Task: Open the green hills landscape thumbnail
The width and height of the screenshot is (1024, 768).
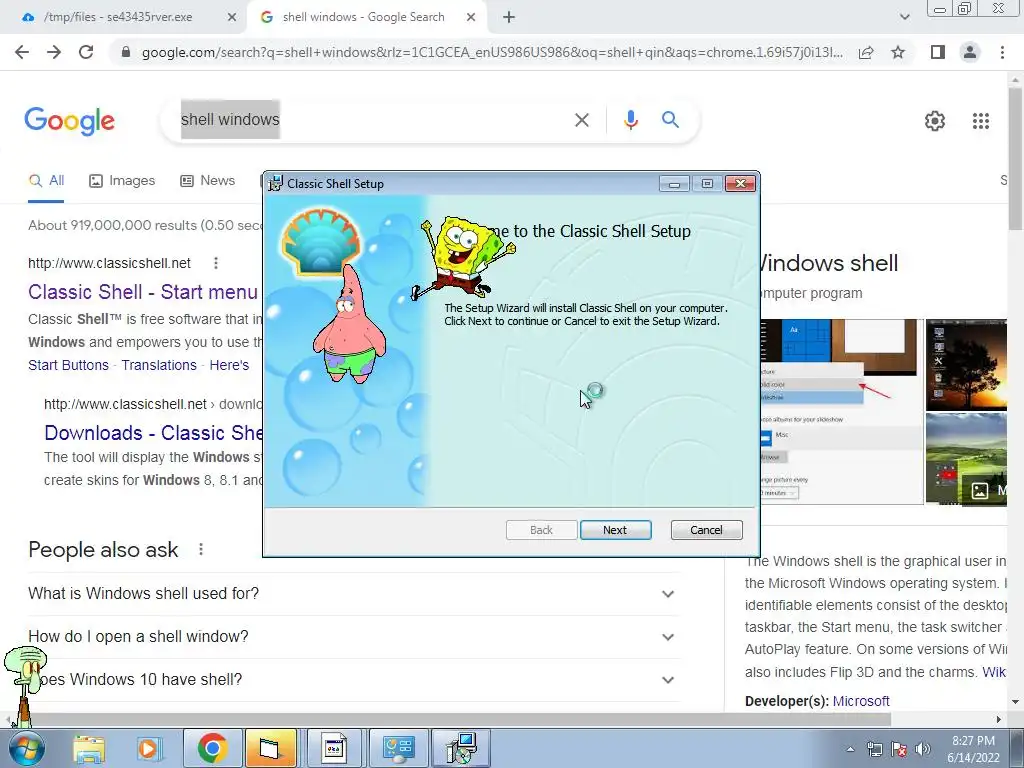Action: (966, 458)
